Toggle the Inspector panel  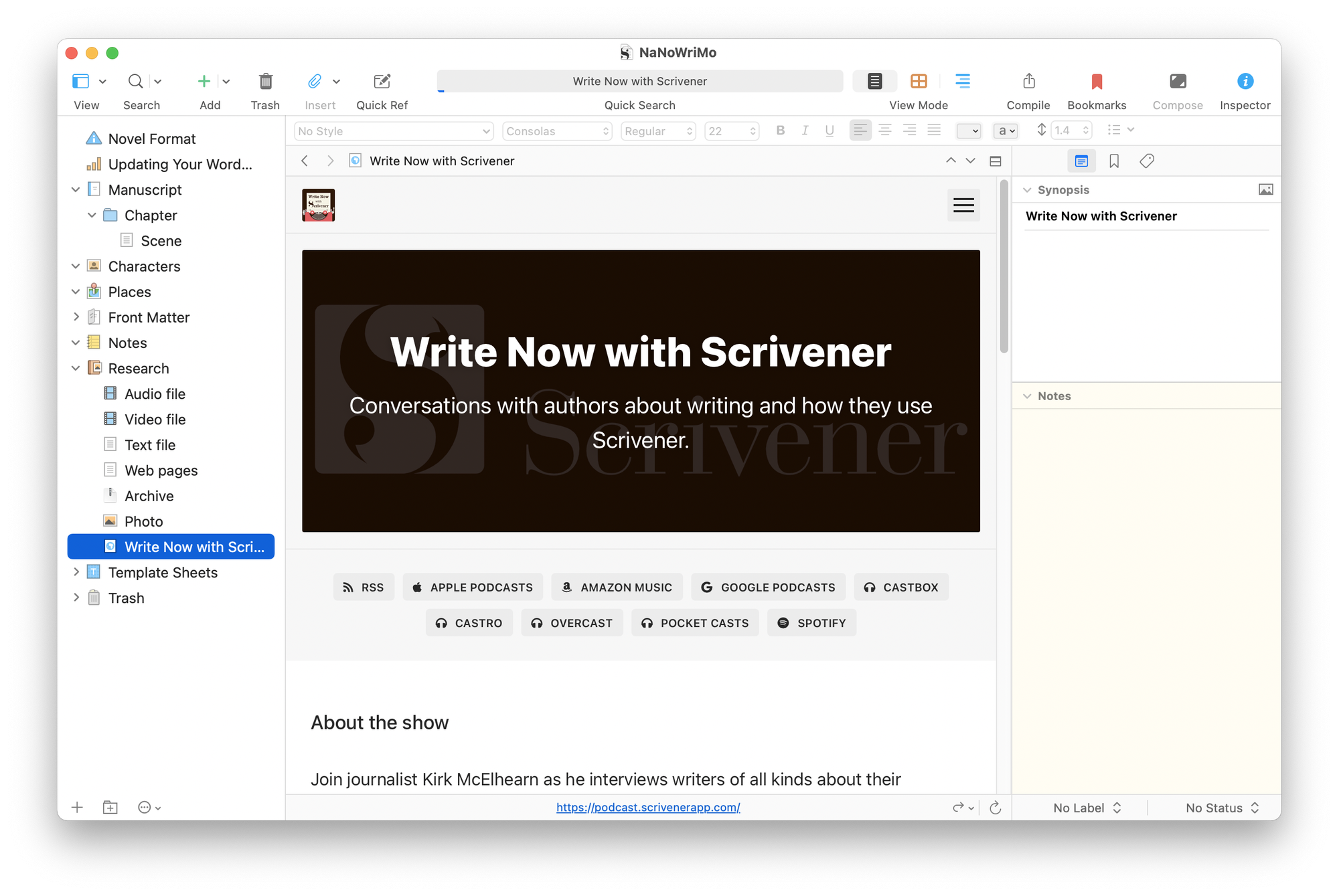(x=1244, y=82)
